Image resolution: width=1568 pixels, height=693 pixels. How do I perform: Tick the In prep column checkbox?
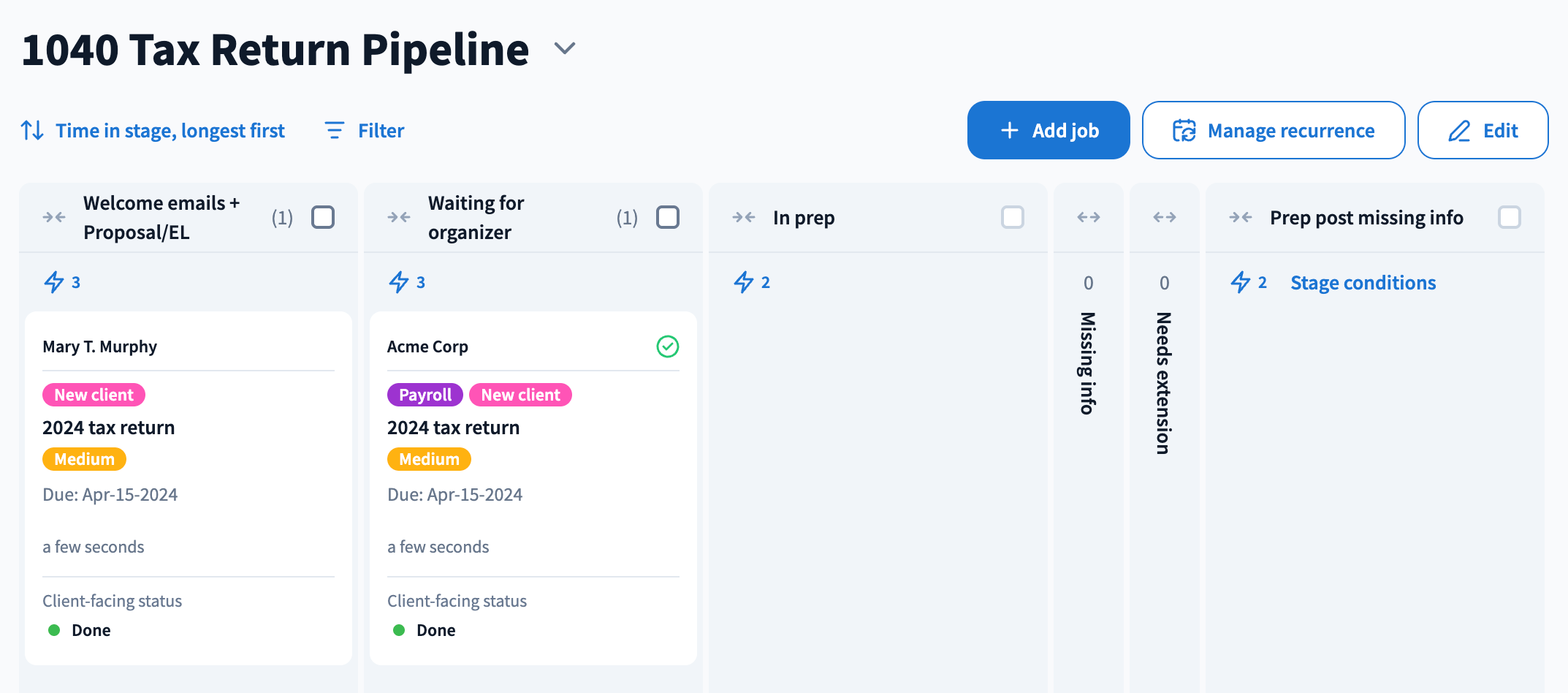click(x=1012, y=217)
